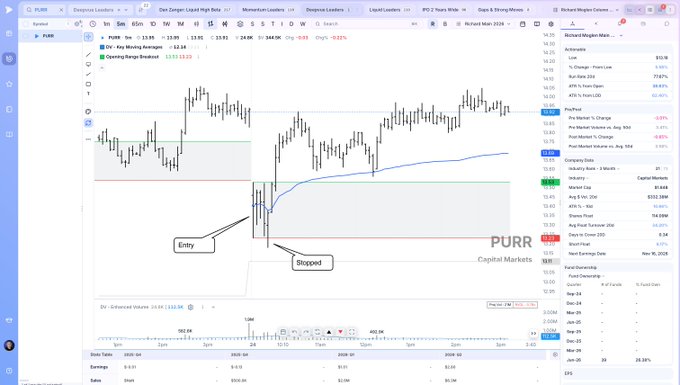The image size is (680, 385).
Task: Click the screen layout icon
Action: tap(537, 24)
